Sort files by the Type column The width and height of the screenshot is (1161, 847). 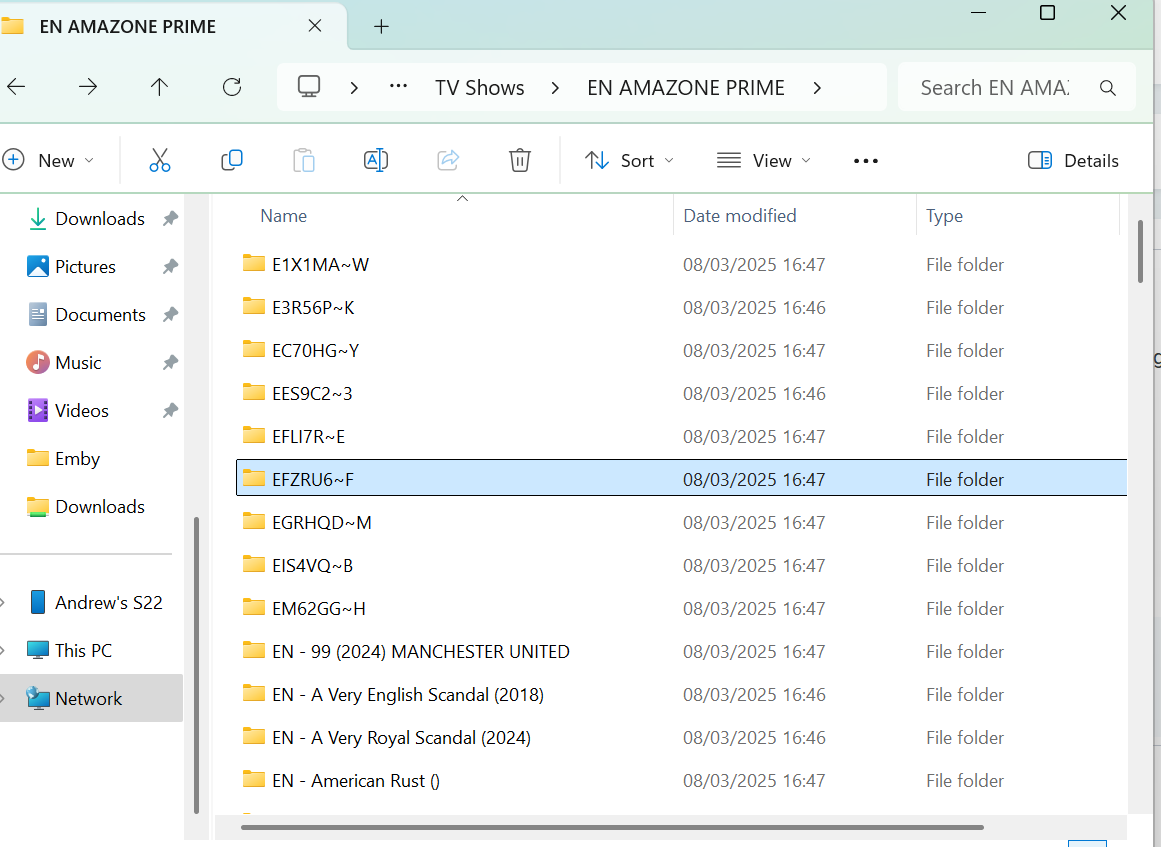(944, 216)
